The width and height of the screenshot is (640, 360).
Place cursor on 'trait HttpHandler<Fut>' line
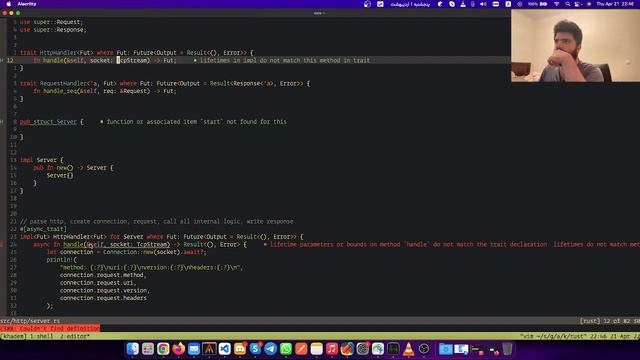(x=136, y=53)
